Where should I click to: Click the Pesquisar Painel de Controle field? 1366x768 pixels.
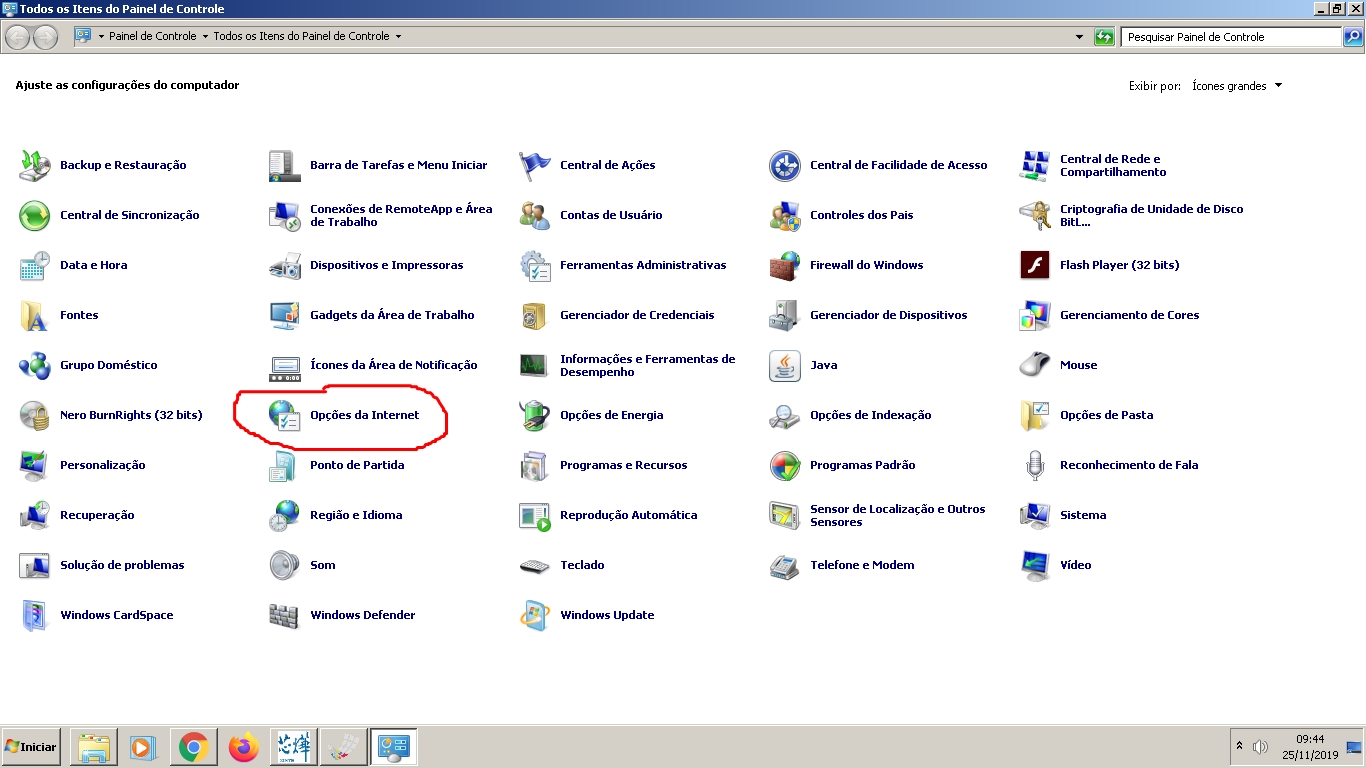click(x=1230, y=37)
